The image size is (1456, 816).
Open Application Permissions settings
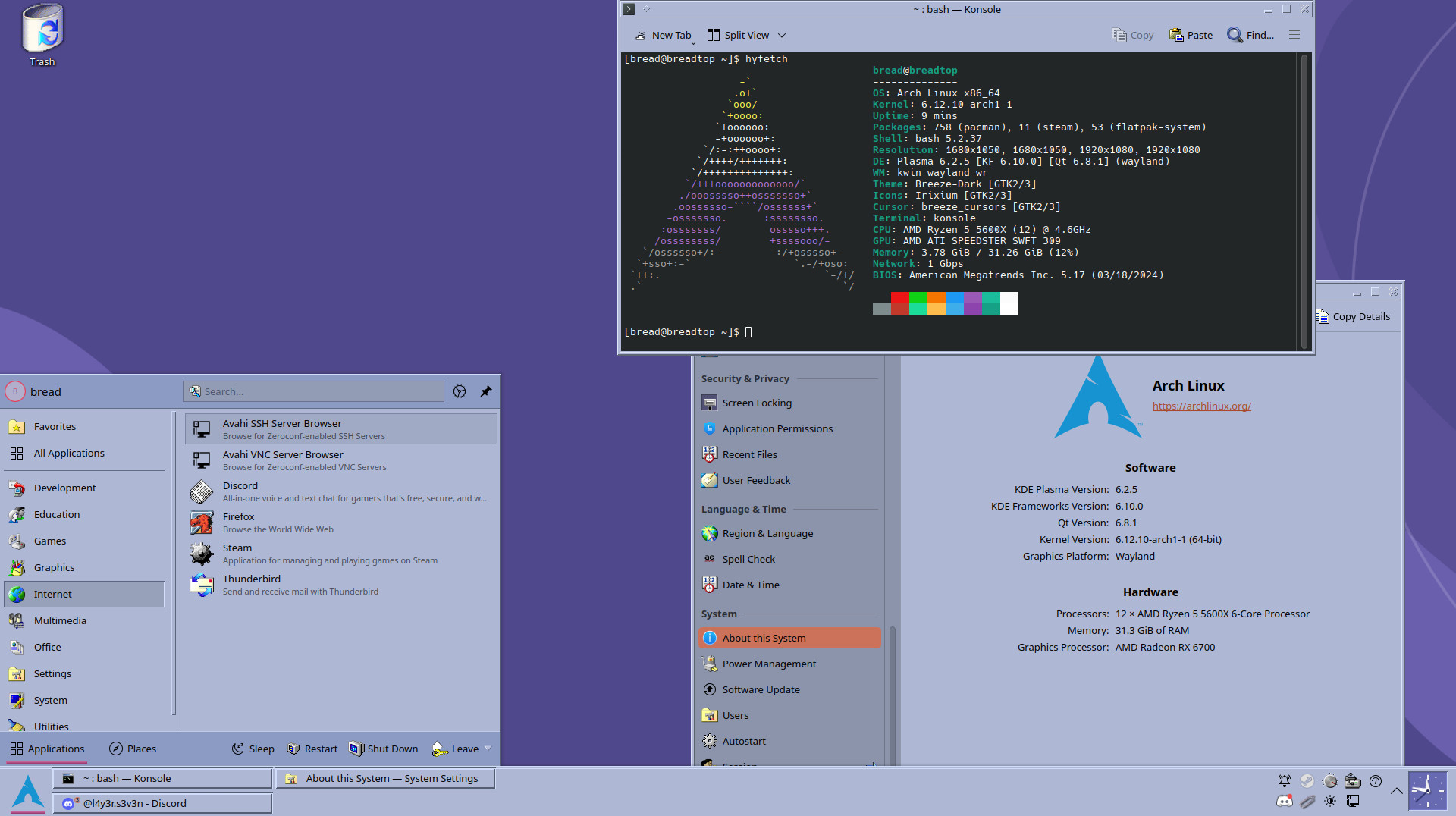coord(789,428)
